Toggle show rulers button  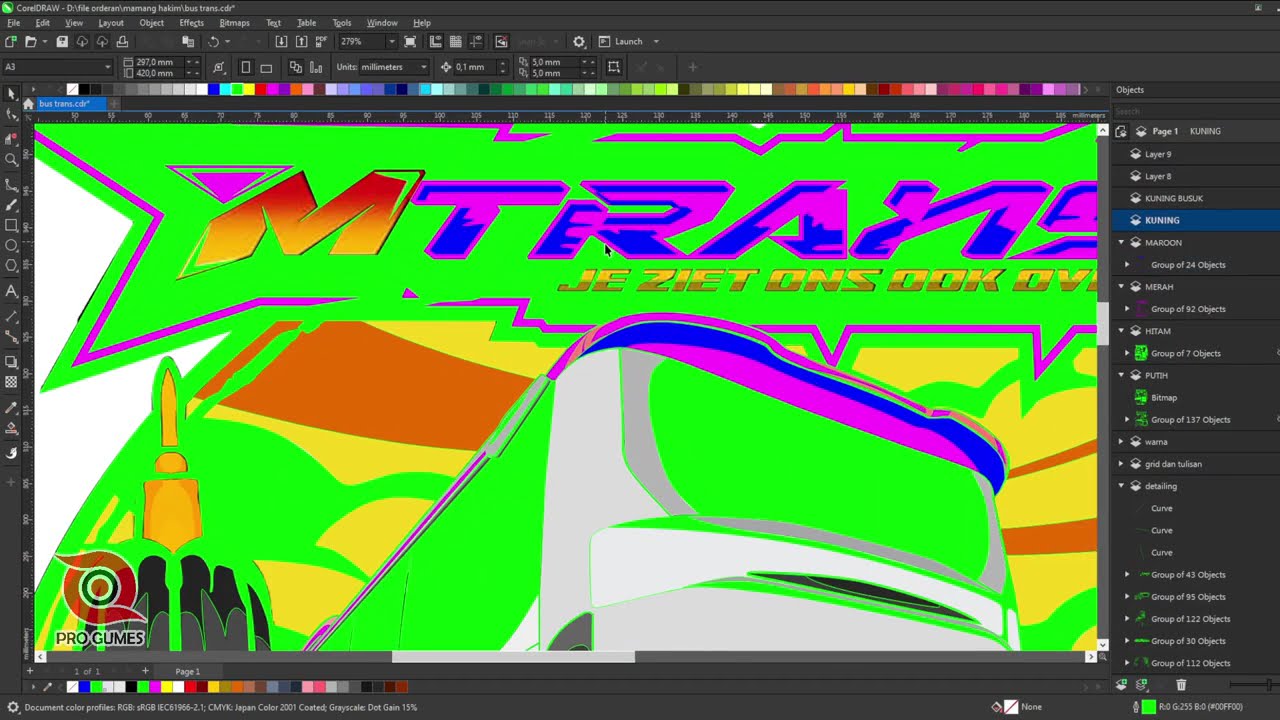coord(435,41)
